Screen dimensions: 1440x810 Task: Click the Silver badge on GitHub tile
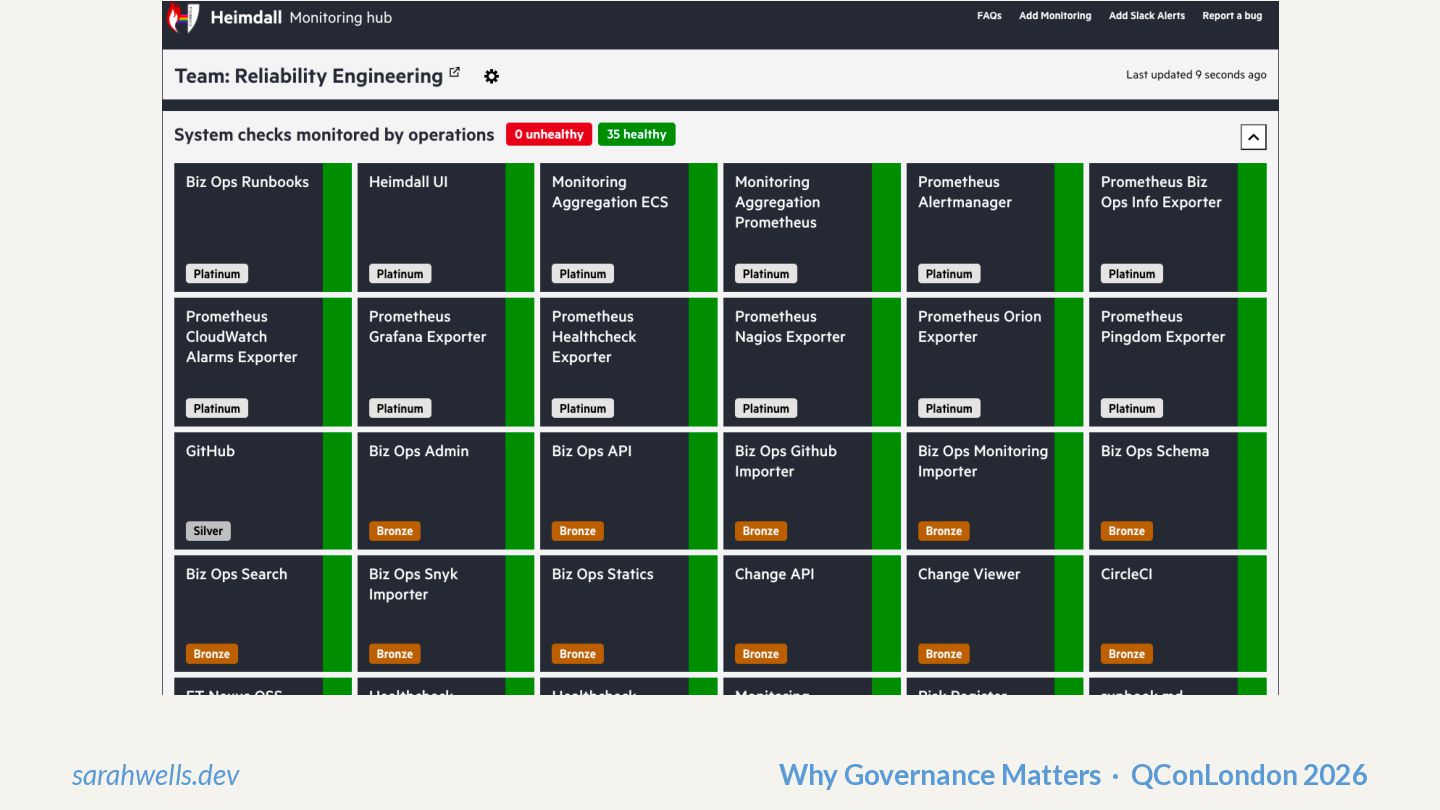point(208,531)
